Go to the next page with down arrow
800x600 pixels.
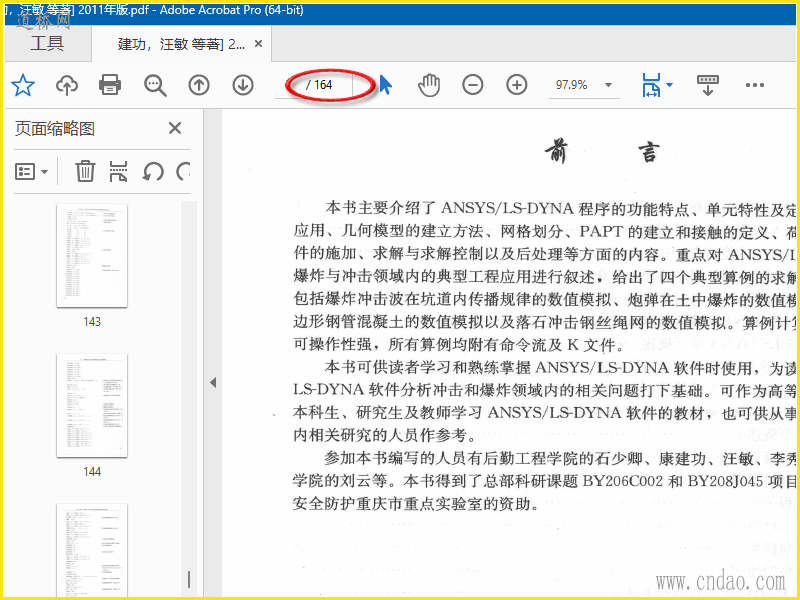tap(243, 85)
